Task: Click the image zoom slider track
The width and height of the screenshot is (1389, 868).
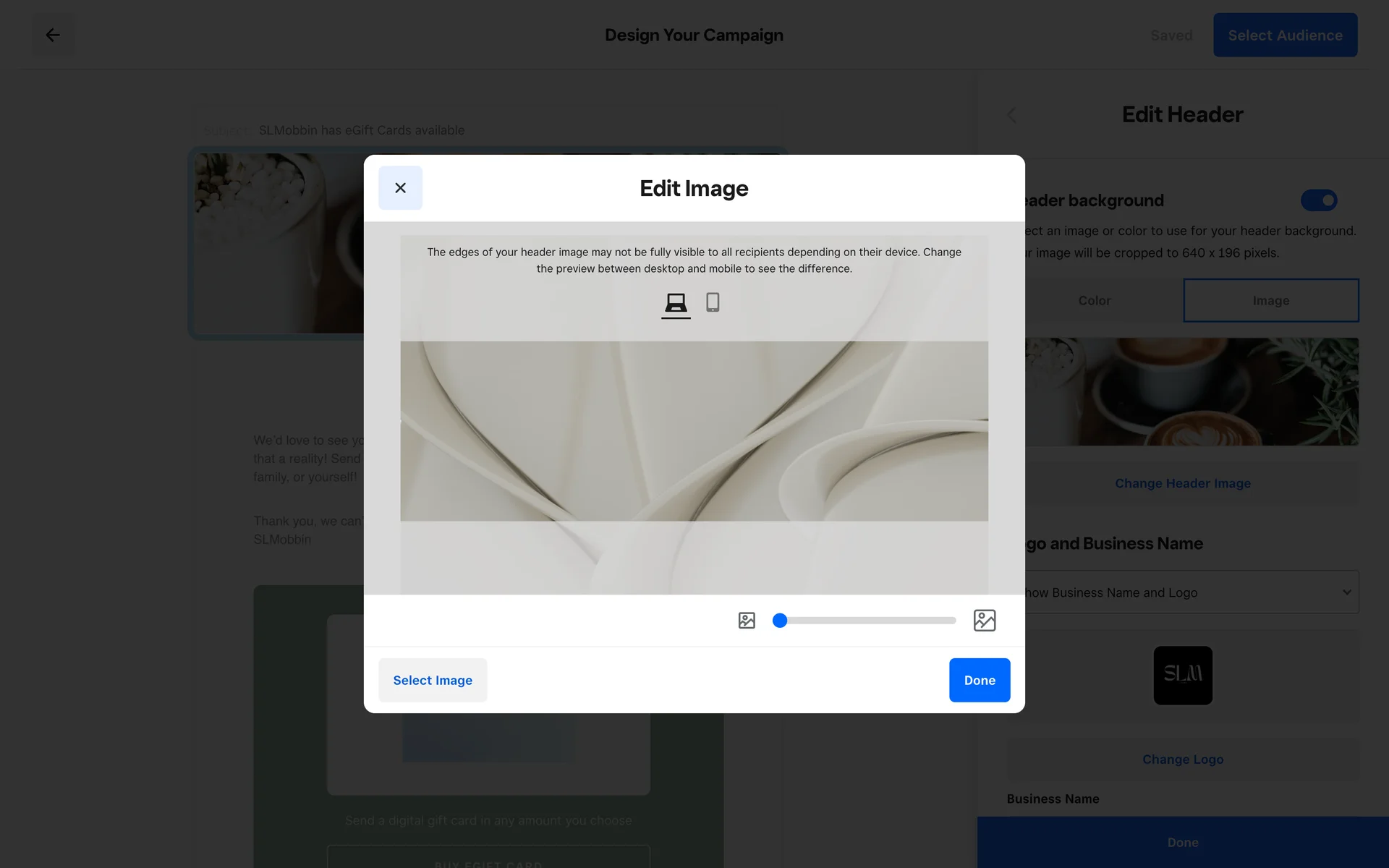Action: pos(868,621)
